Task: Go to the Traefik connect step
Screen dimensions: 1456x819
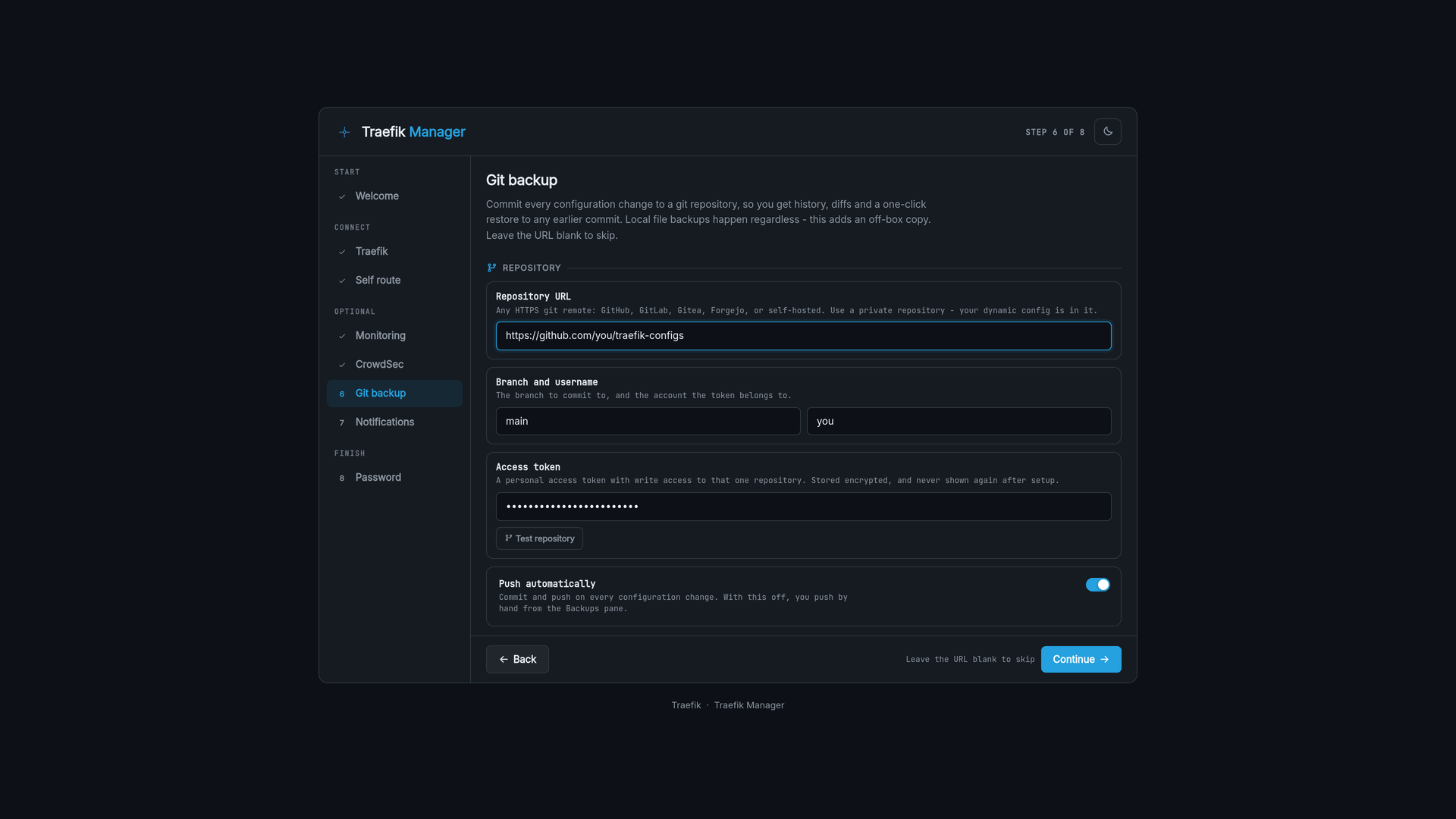Action: click(394, 252)
